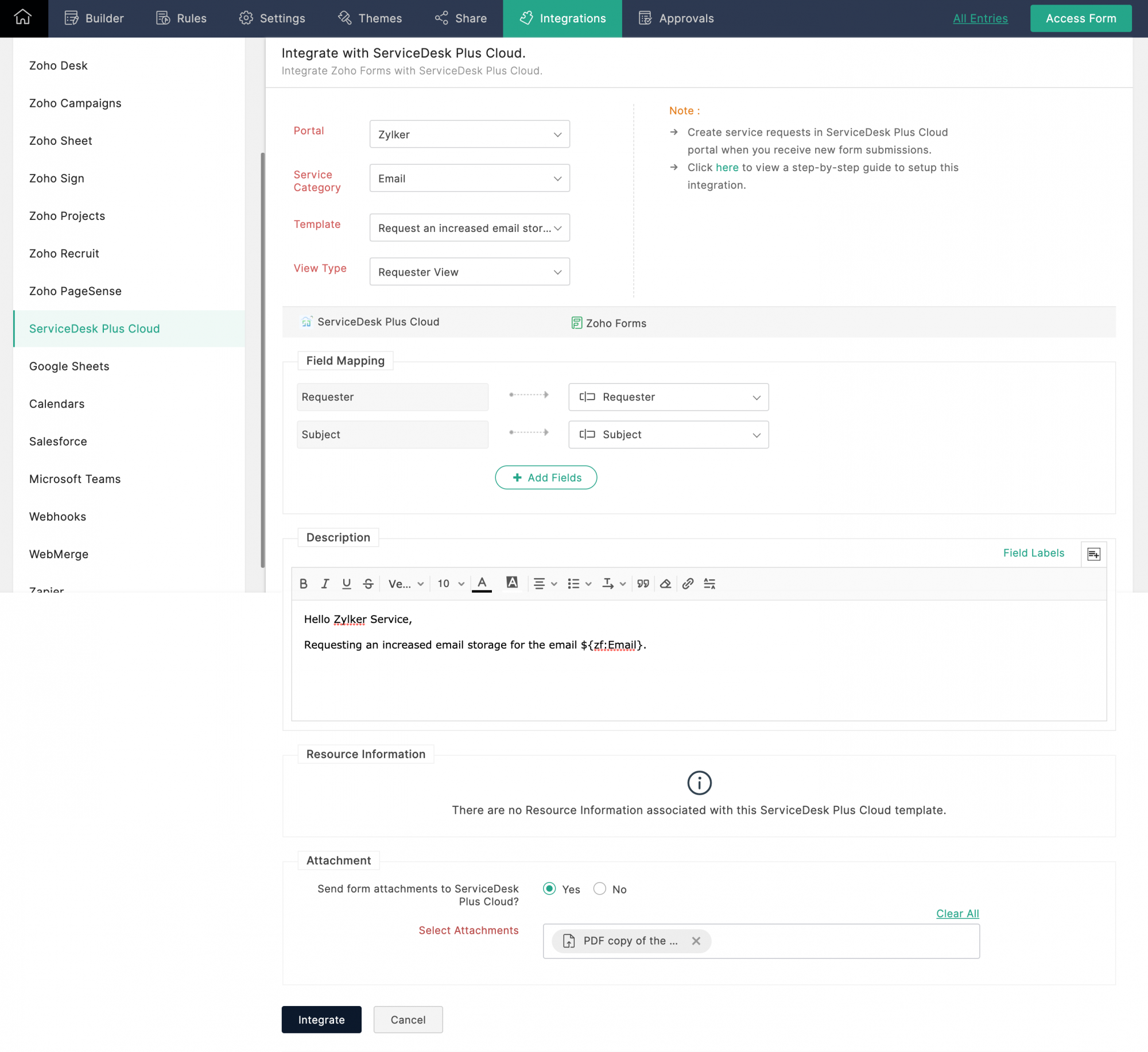Viewport: 1148px width, 1052px height.
Task: Click the Add Fields button
Action: coord(546,477)
